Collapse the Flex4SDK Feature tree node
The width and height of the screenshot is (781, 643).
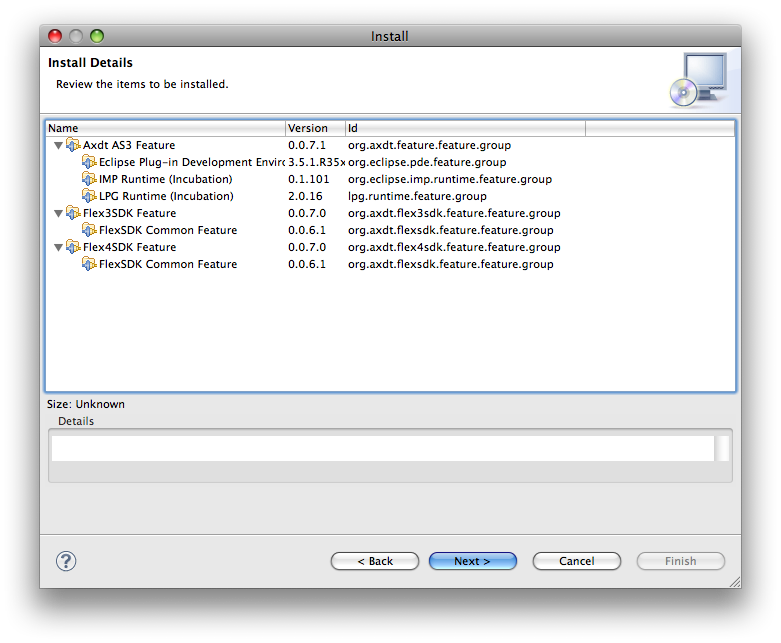click(x=58, y=248)
